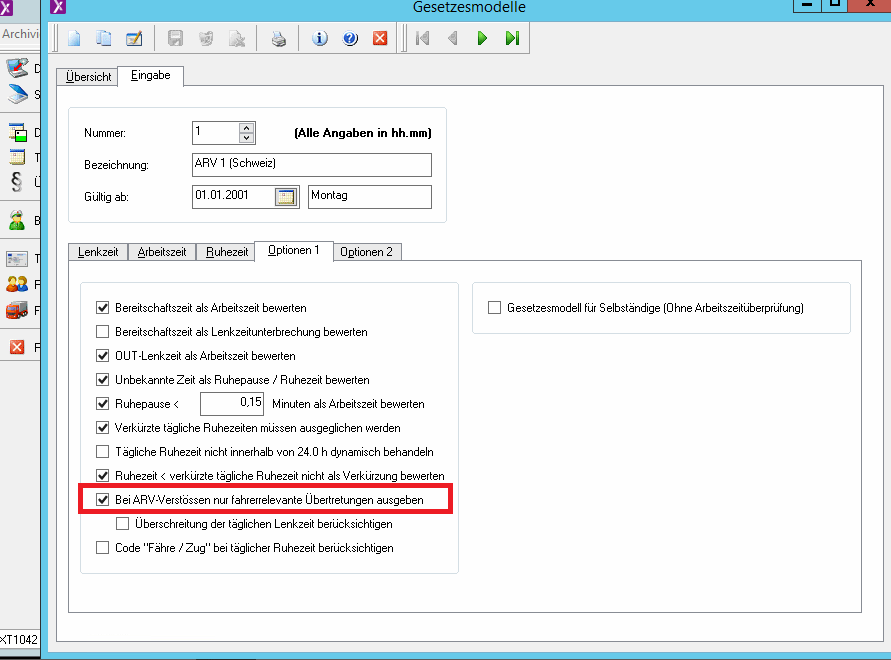
Task: Open help with the question mark icon
Action: tap(350, 39)
